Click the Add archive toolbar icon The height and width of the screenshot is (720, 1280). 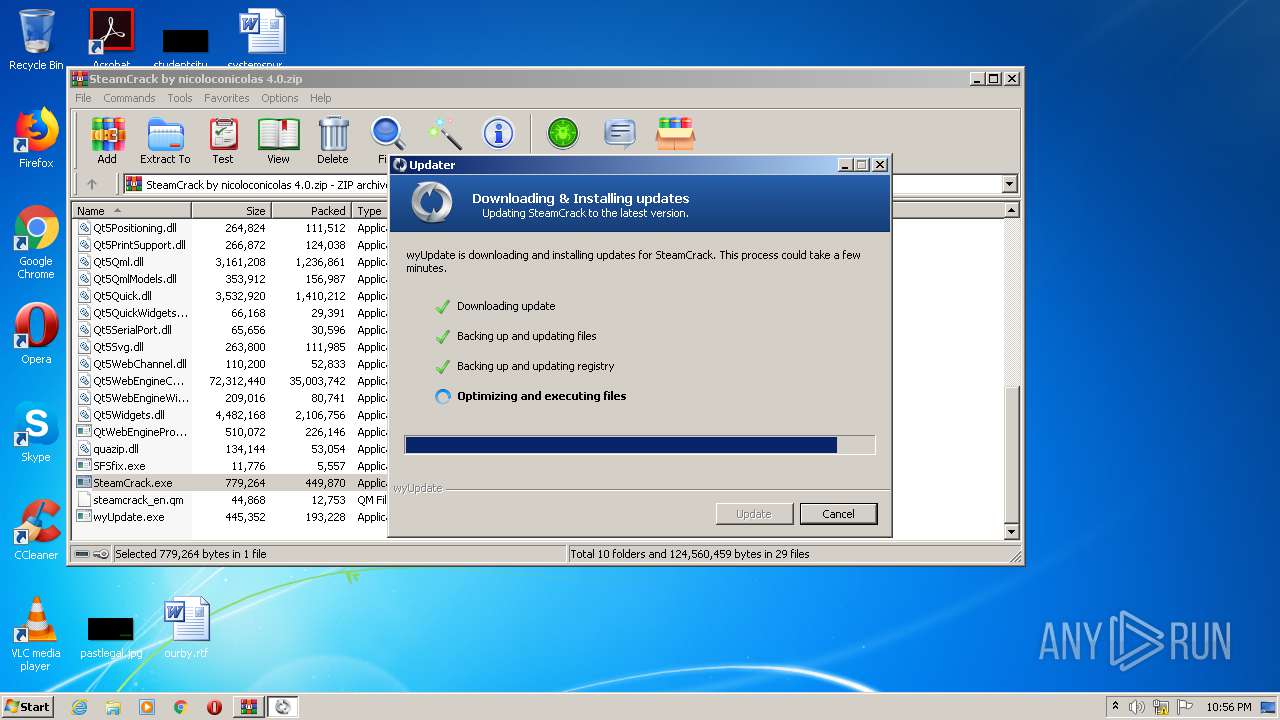pos(107,140)
